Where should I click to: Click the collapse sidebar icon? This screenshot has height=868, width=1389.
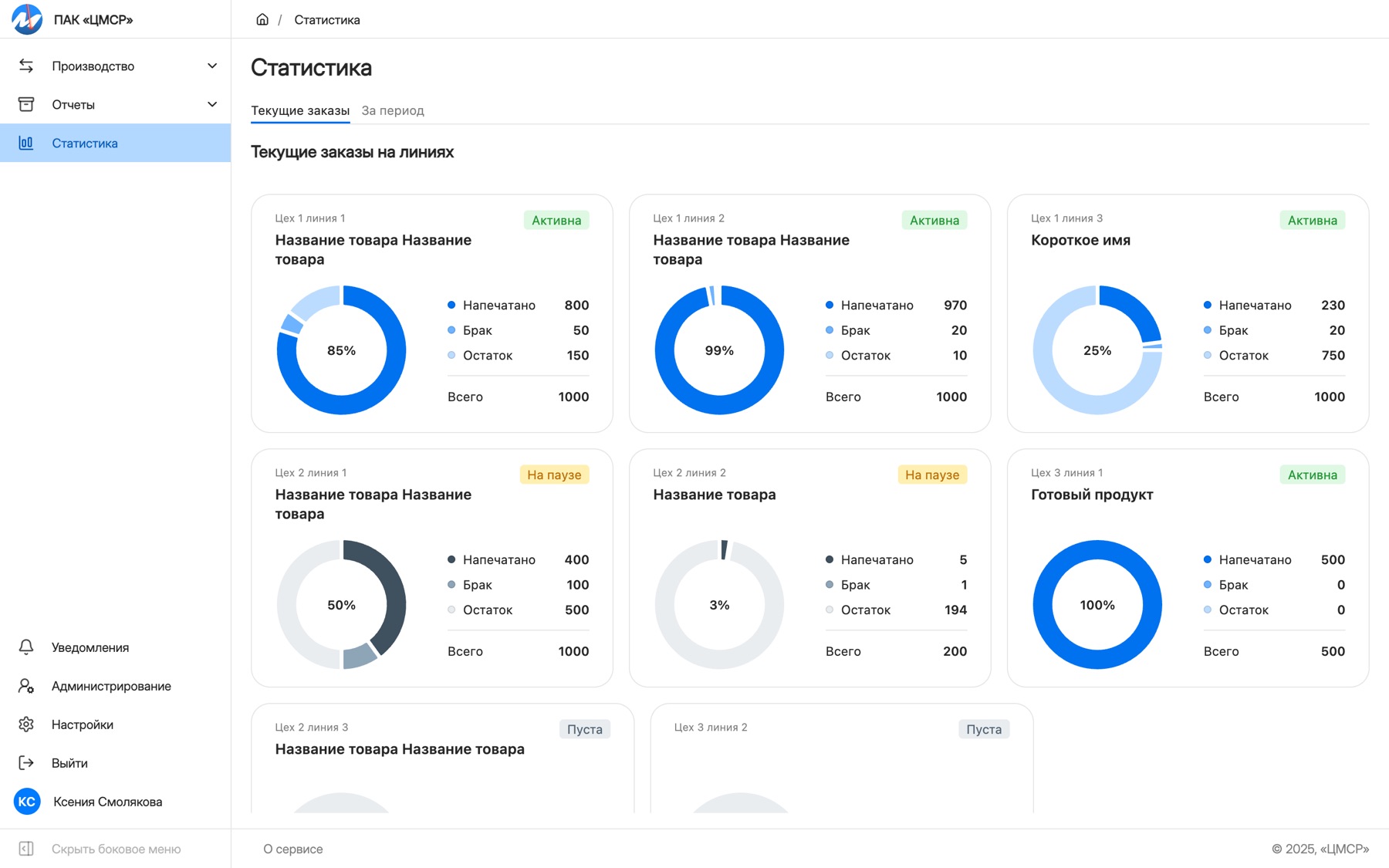pos(26,849)
